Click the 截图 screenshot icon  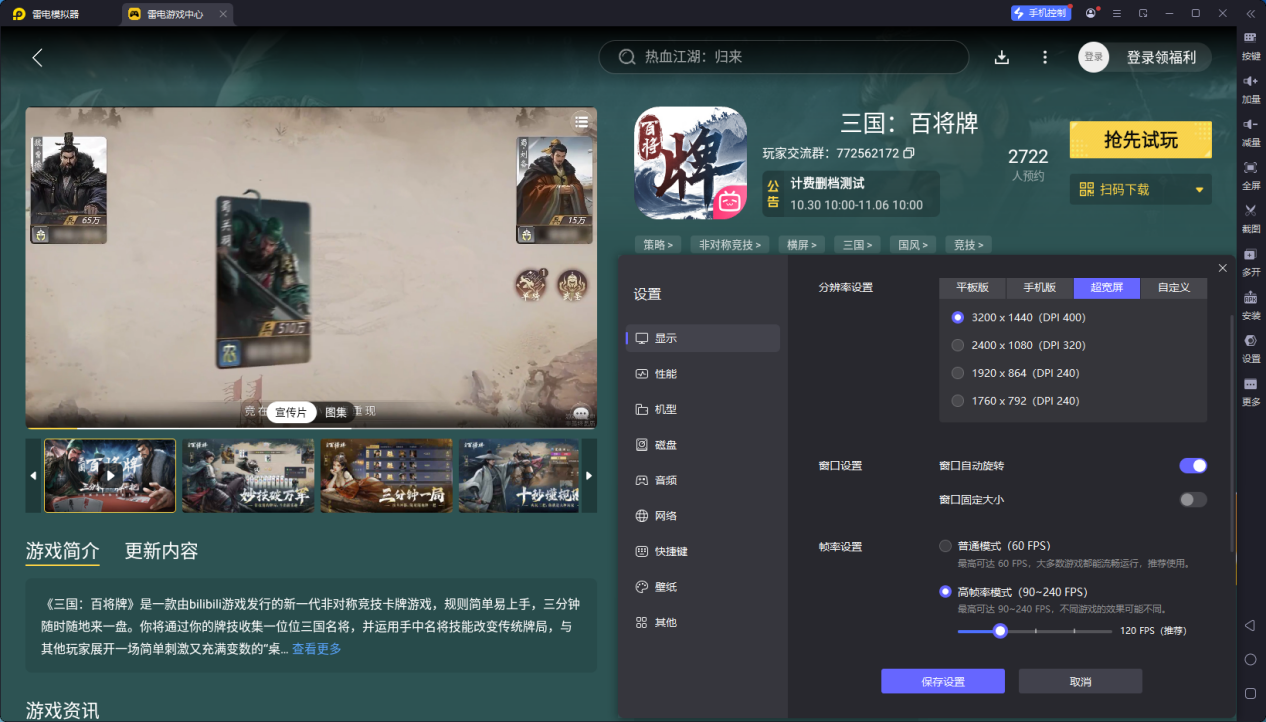click(1250, 218)
